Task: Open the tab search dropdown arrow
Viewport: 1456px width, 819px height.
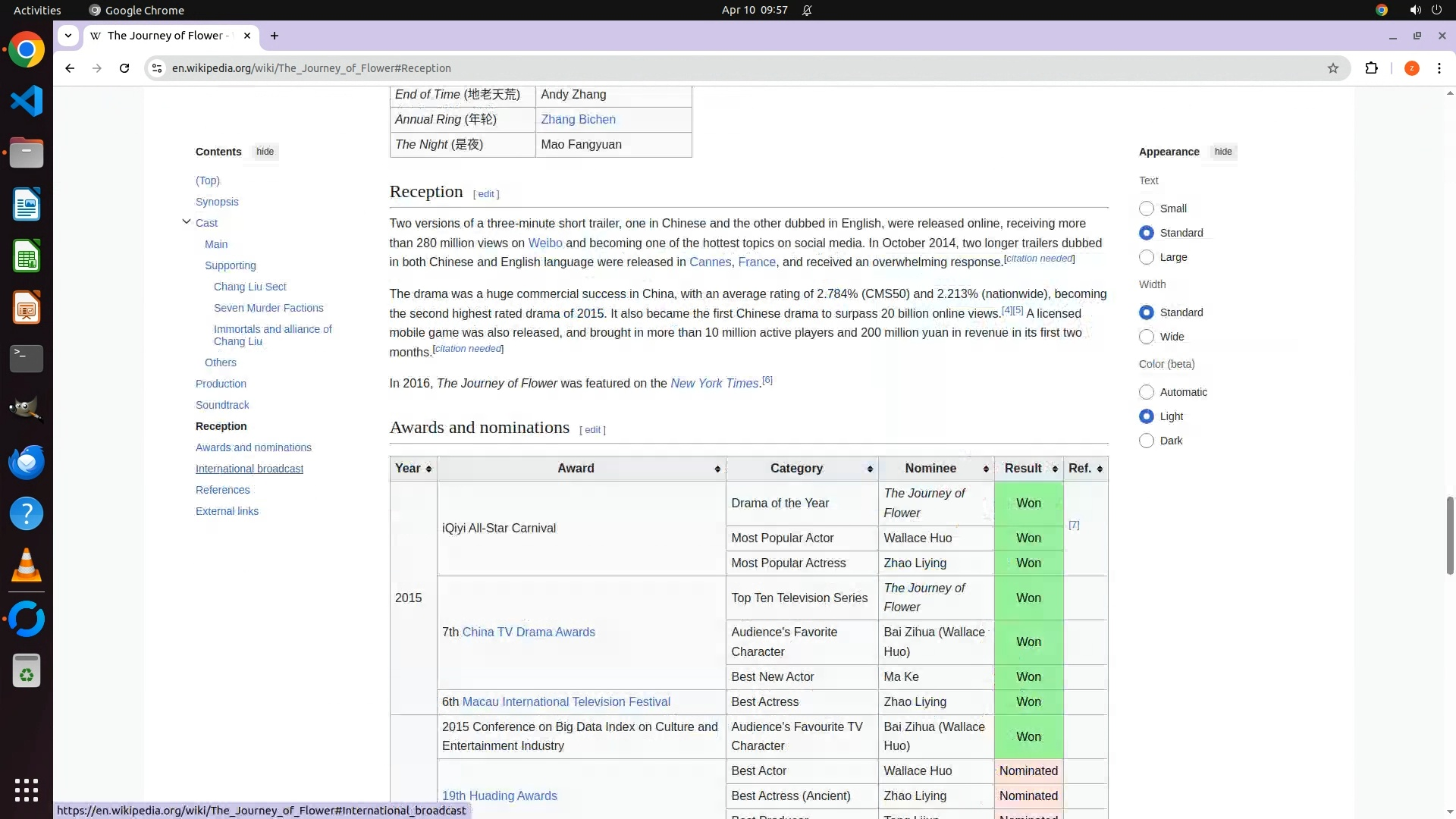Action: coord(68,36)
